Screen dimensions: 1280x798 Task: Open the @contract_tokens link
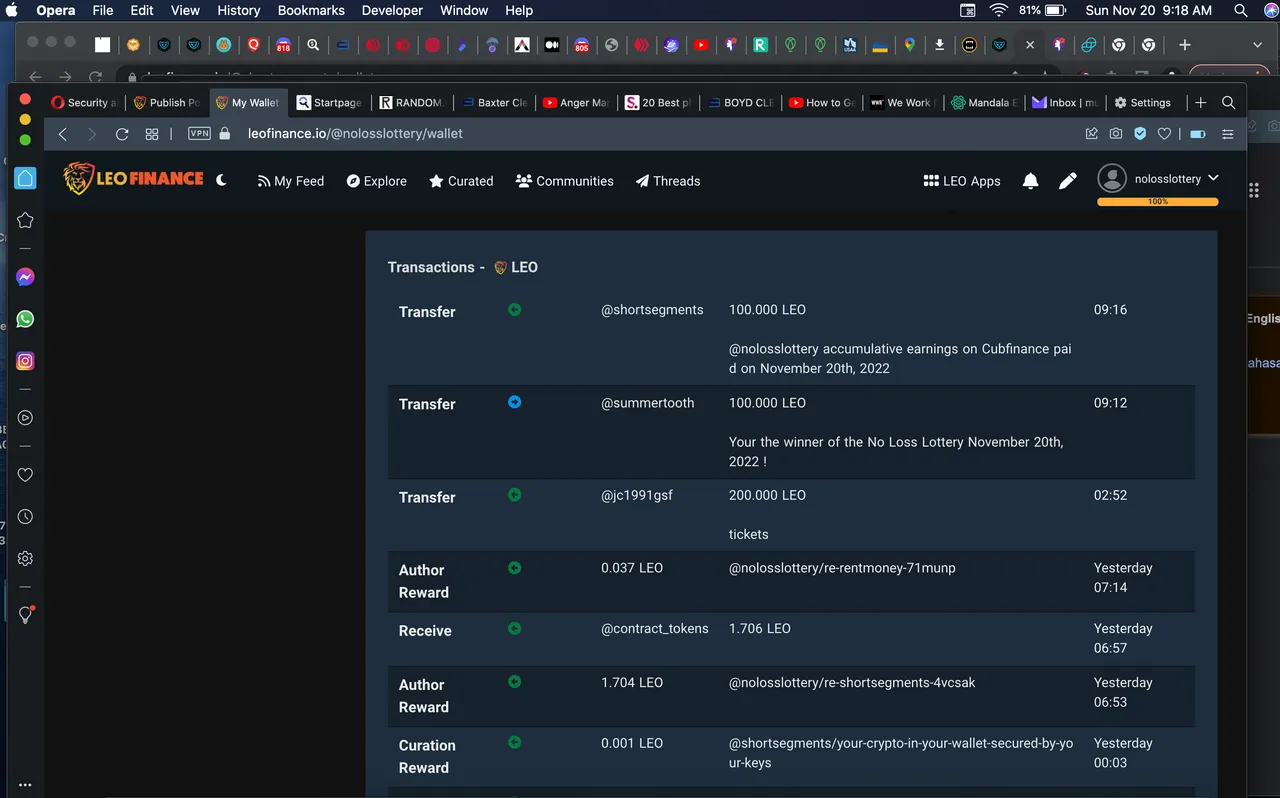tap(655, 629)
